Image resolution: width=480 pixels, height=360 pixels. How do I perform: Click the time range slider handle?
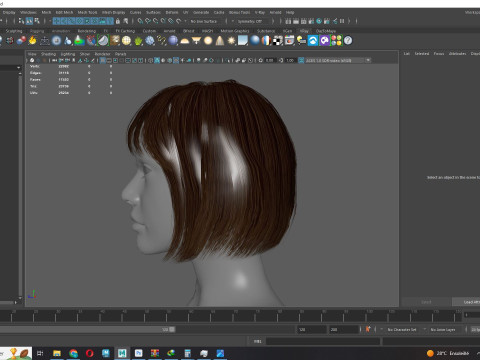coord(172,329)
